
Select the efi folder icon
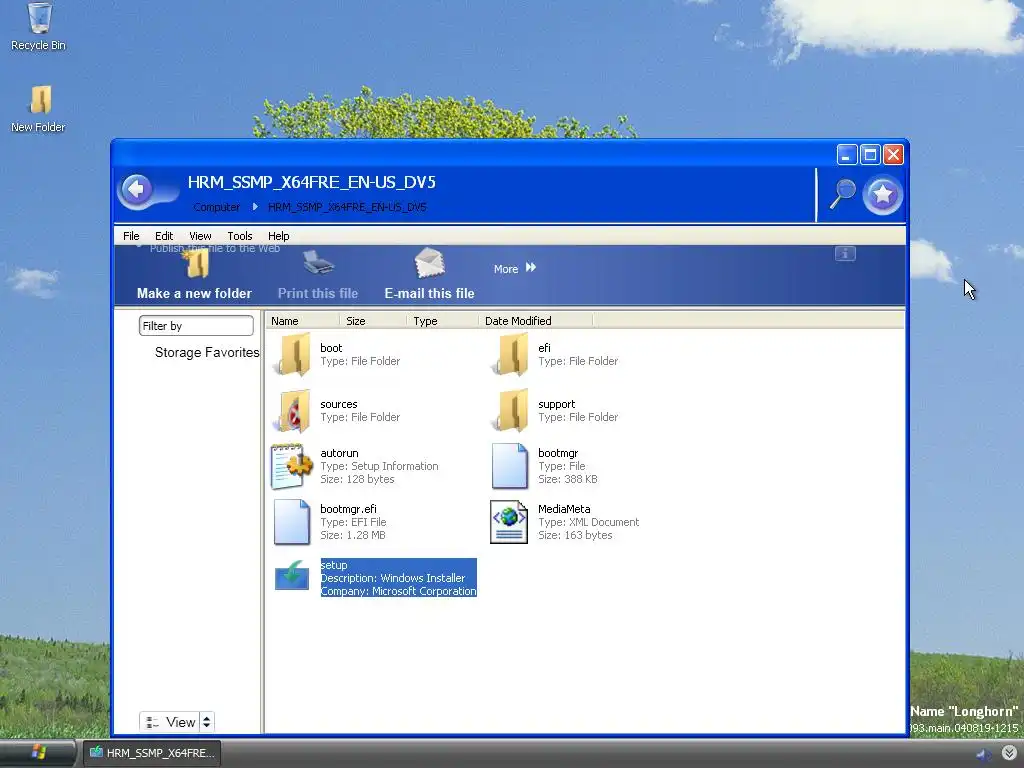509,355
